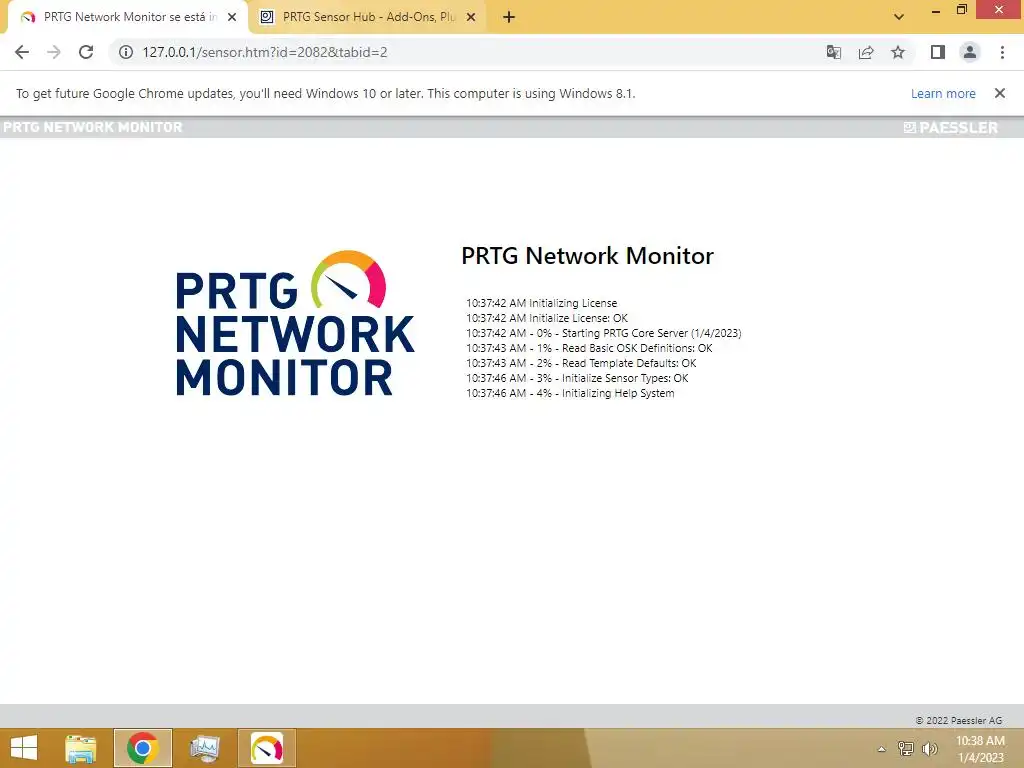Open the volume speaker tray icon

tap(929, 748)
